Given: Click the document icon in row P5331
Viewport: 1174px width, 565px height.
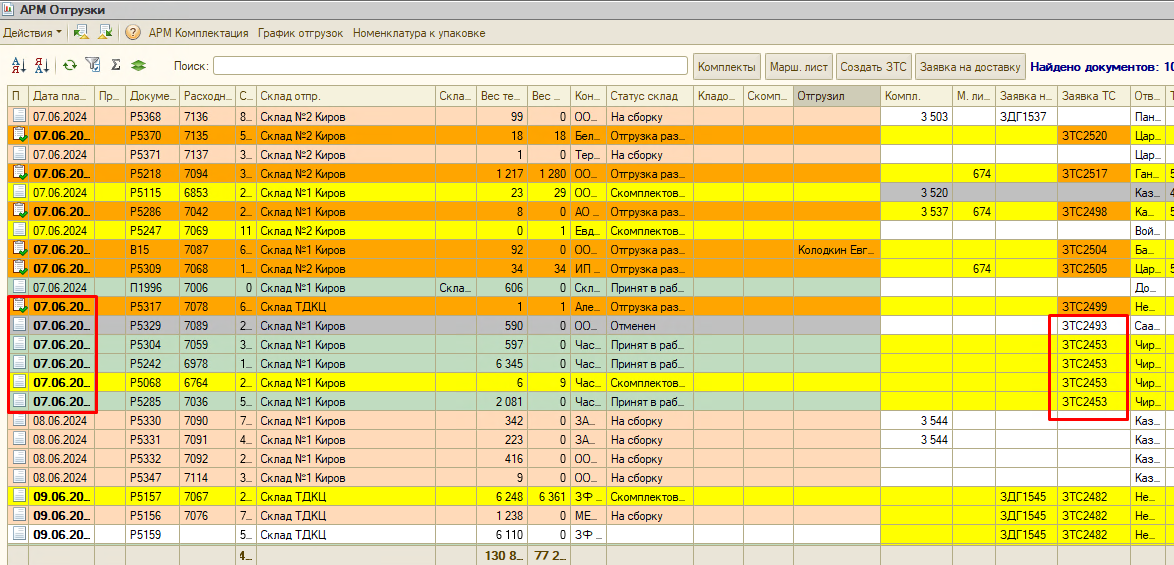Looking at the screenshot, I should tap(18, 439).
